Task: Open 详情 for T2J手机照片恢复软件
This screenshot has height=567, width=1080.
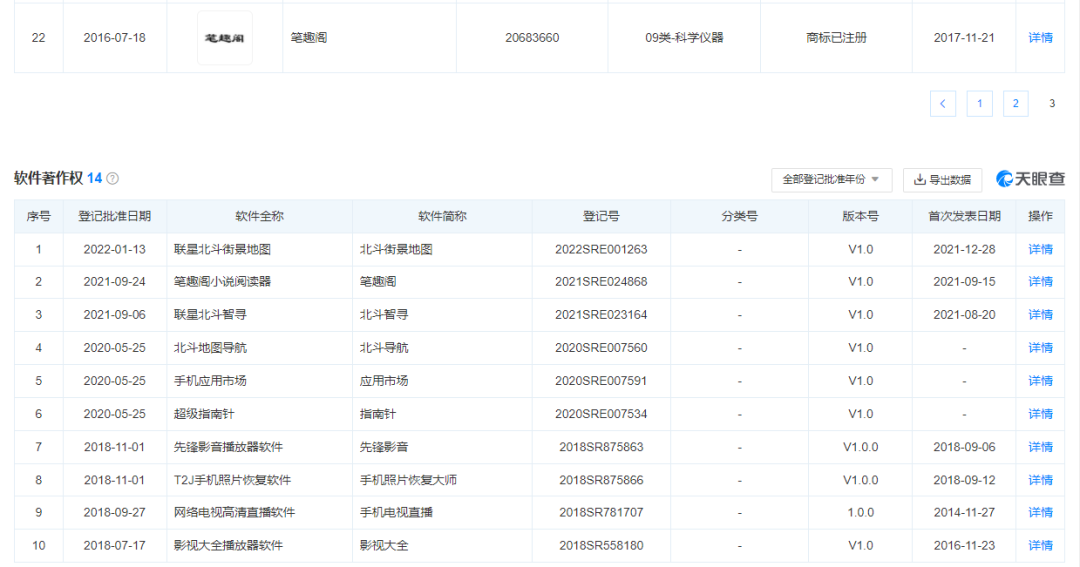Action: [1040, 480]
